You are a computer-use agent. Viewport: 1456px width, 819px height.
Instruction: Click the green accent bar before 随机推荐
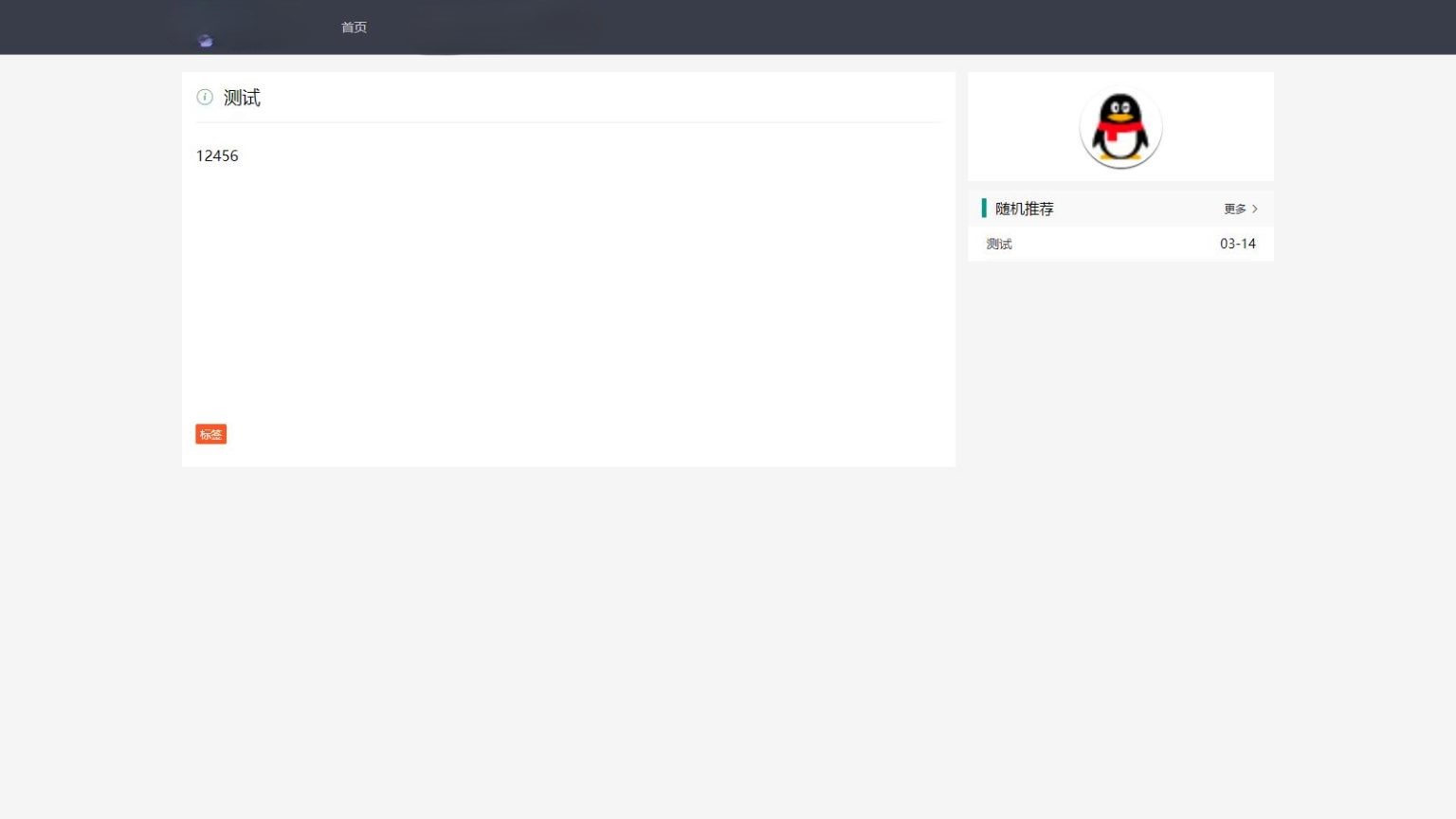[x=984, y=208]
